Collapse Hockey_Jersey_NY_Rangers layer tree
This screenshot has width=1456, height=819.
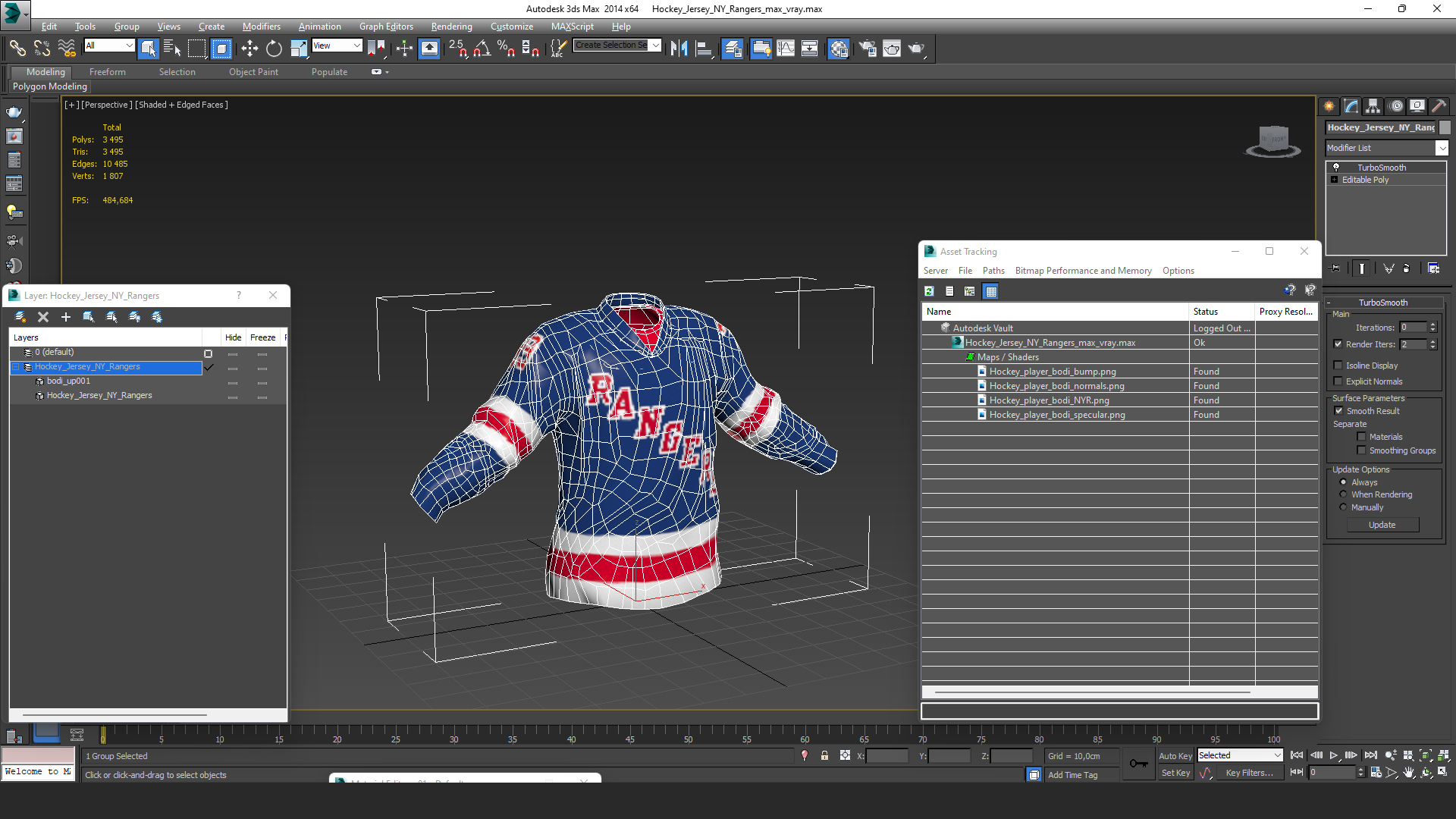pyautogui.click(x=16, y=367)
